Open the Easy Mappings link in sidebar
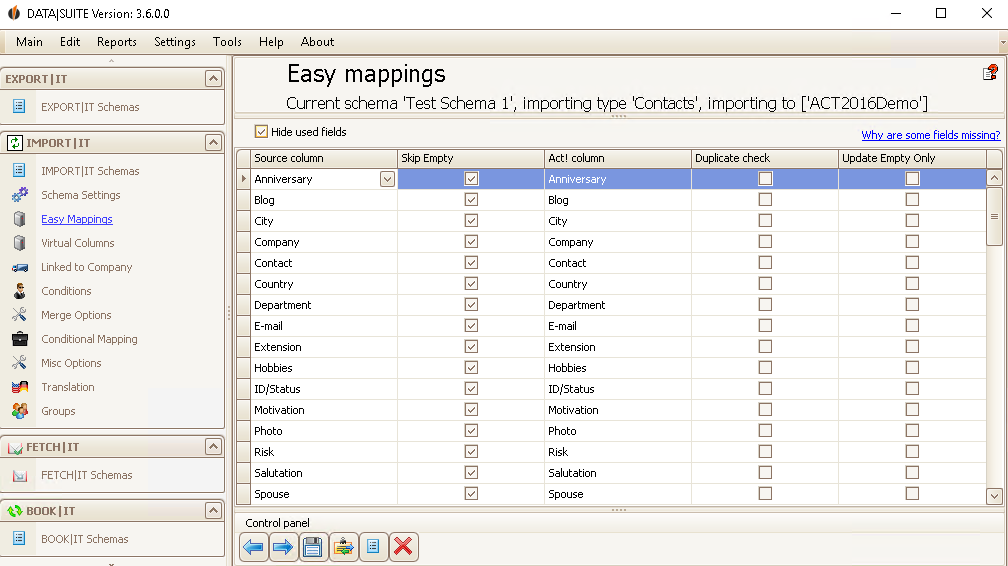Viewport: 1008px width, 566px height. coord(77,219)
